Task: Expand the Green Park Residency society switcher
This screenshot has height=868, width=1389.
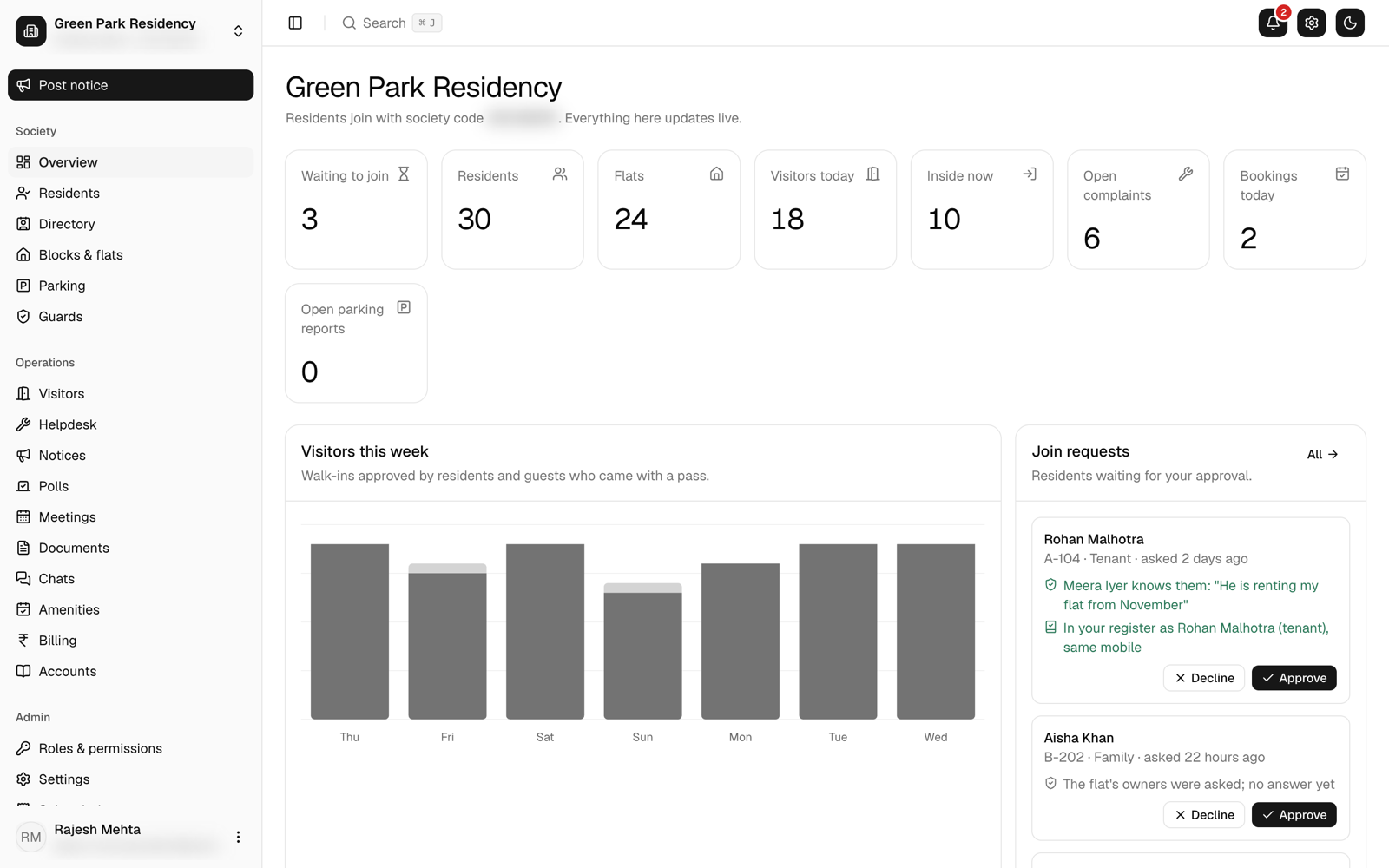Action: (x=130, y=31)
